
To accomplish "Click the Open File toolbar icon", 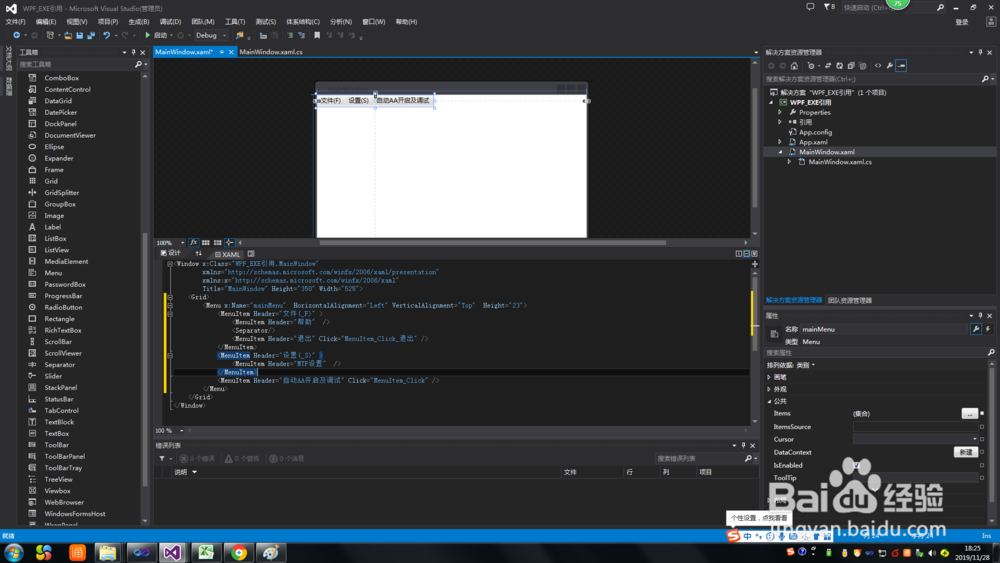I will pyautogui.click(x=68, y=36).
